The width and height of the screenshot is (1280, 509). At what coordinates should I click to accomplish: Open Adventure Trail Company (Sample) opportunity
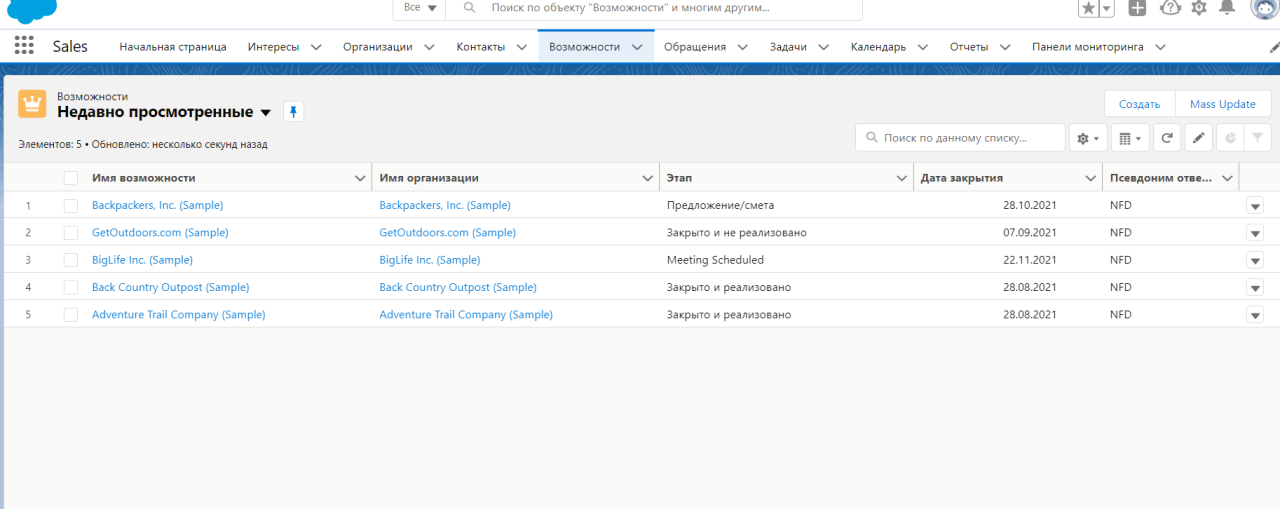coord(178,314)
